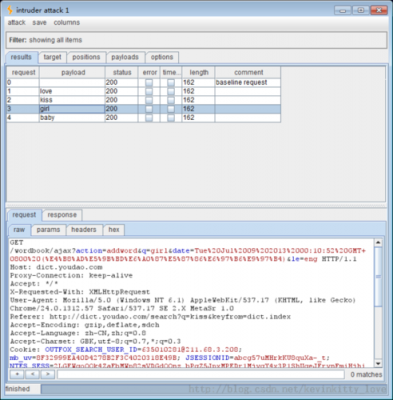Click the attack progress bar
This screenshot has height=400, width=393.
point(214,389)
